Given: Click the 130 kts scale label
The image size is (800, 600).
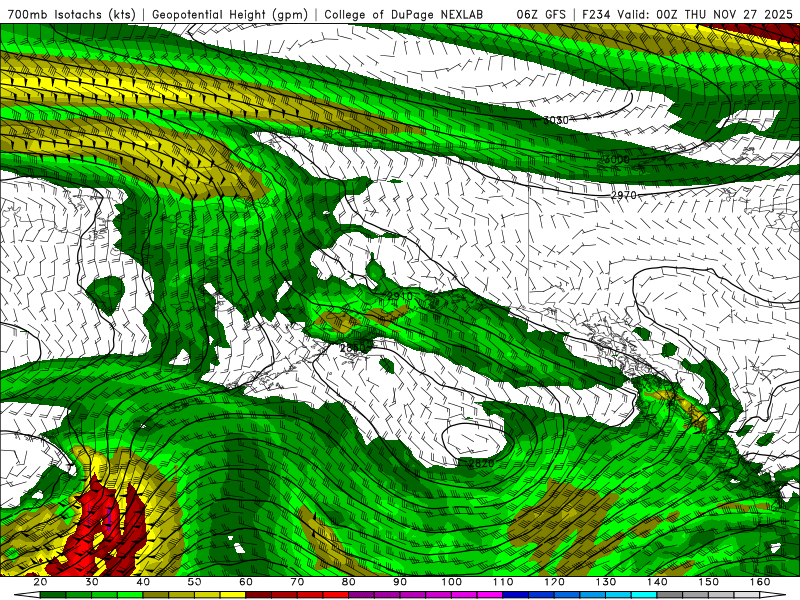Looking at the screenshot, I should coord(606,582).
